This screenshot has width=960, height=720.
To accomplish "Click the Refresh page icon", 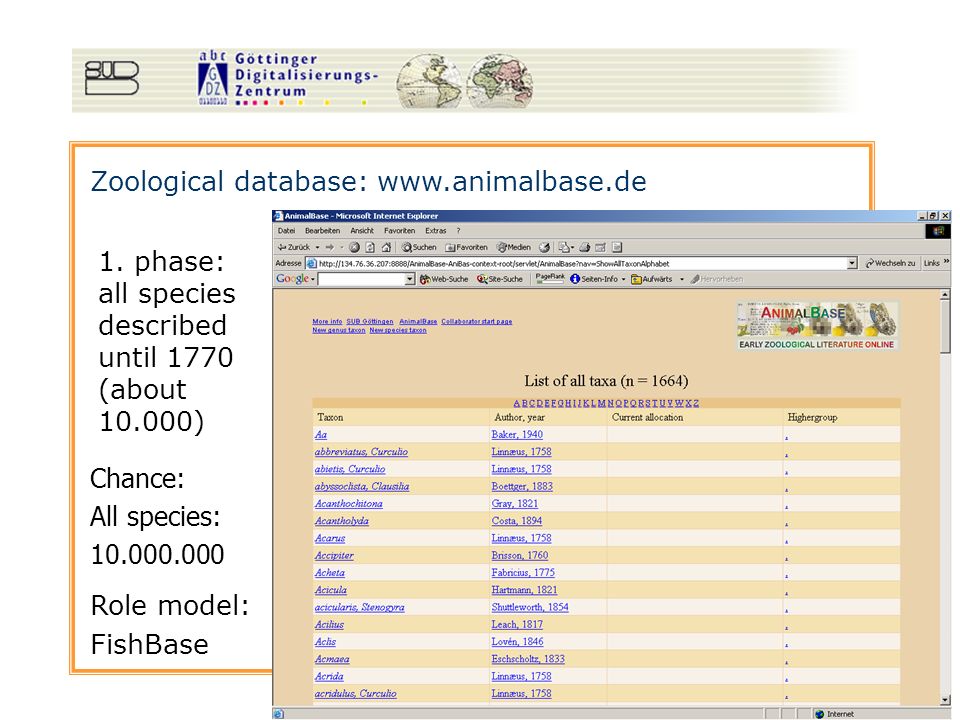I will (x=370, y=247).
